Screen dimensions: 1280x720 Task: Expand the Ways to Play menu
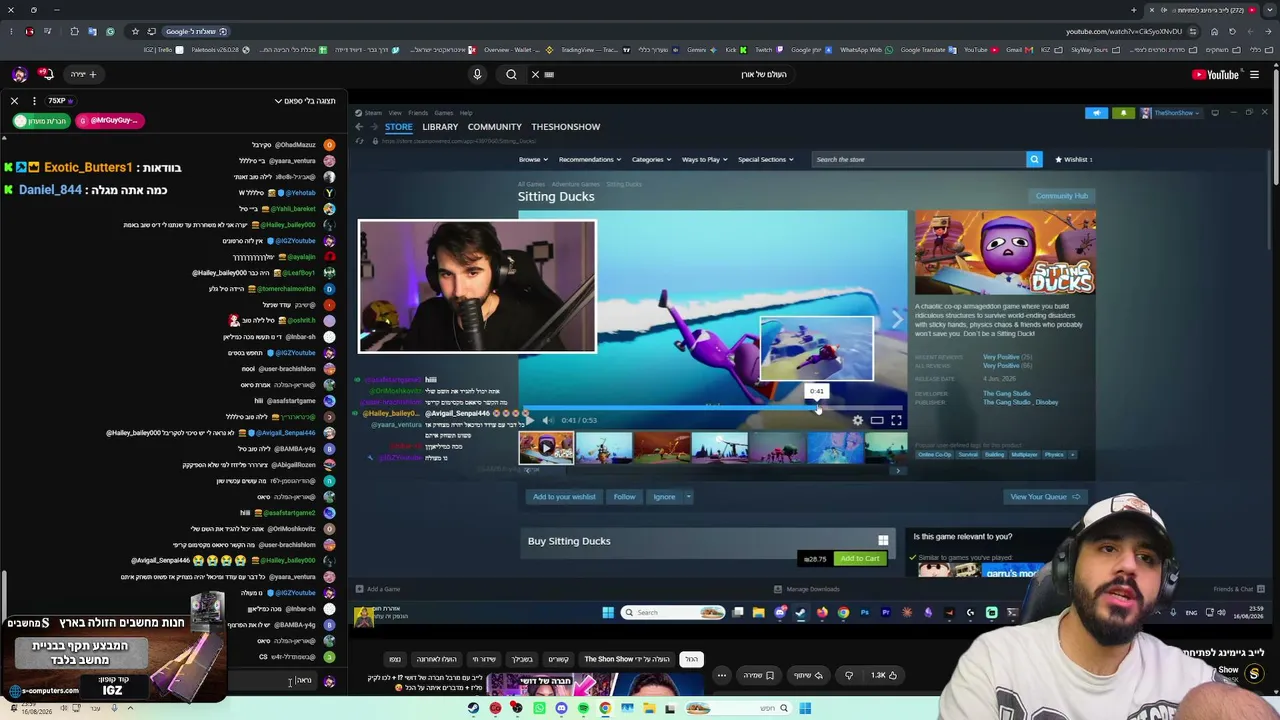pos(704,159)
